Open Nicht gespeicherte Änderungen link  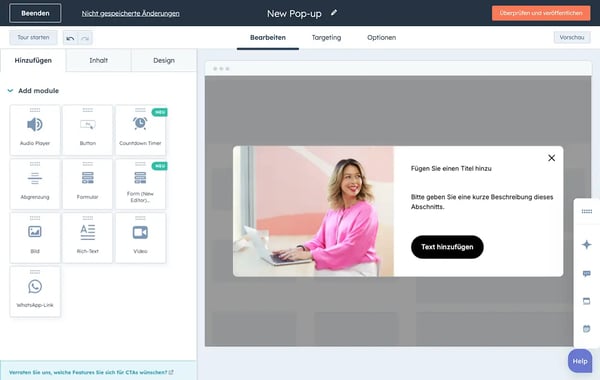click(x=130, y=13)
